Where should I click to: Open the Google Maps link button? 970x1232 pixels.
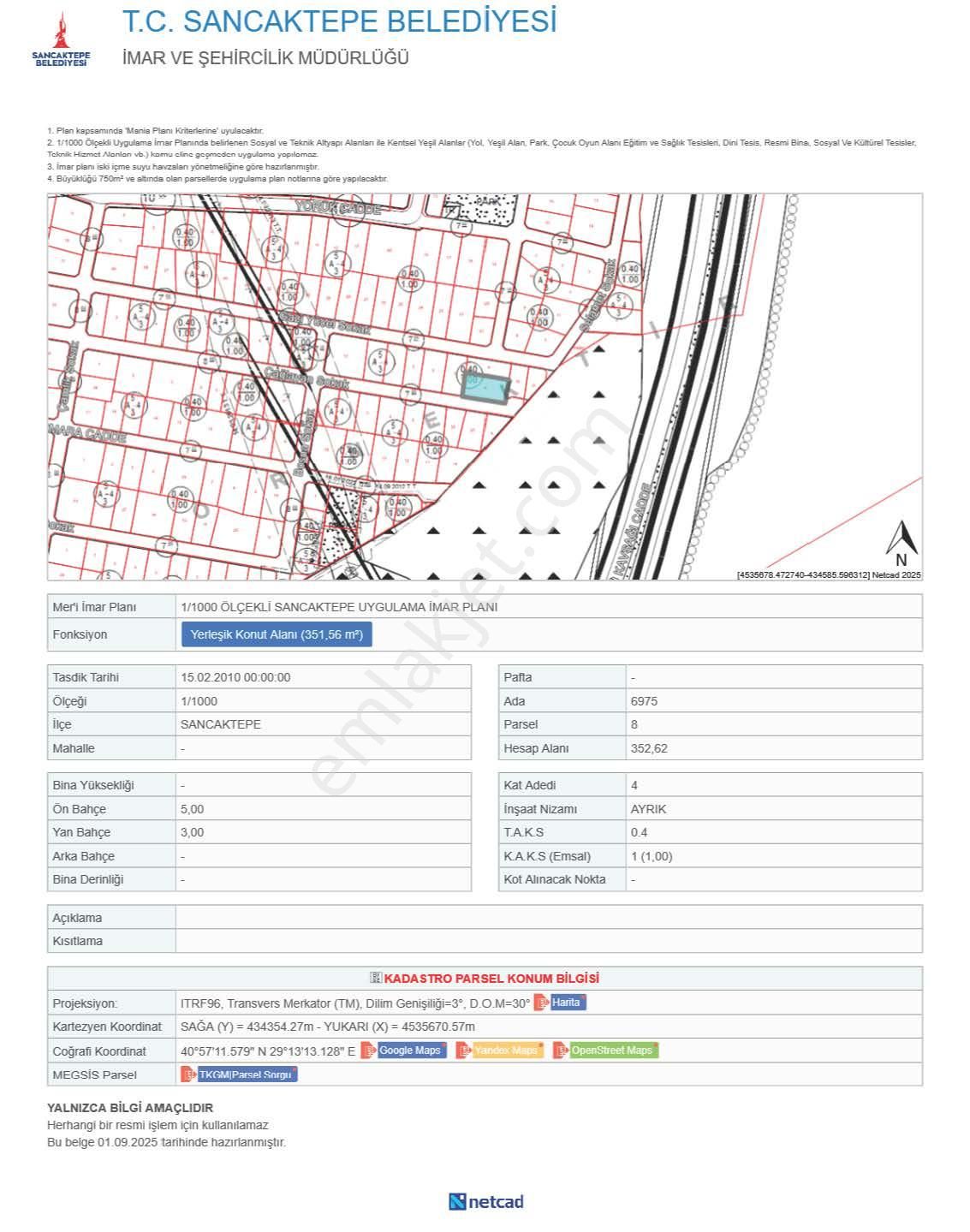(412, 1050)
